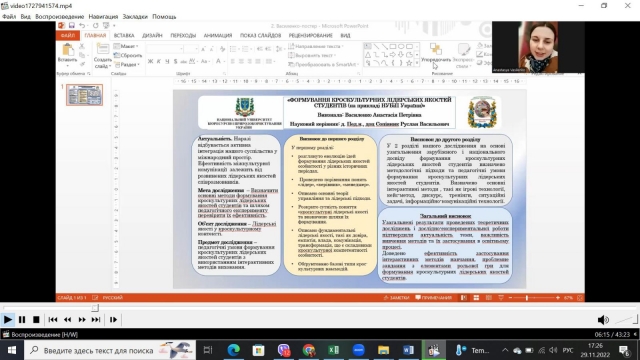Open File Explorer from the taskbar
This screenshot has width=640, height=360.
383,350
